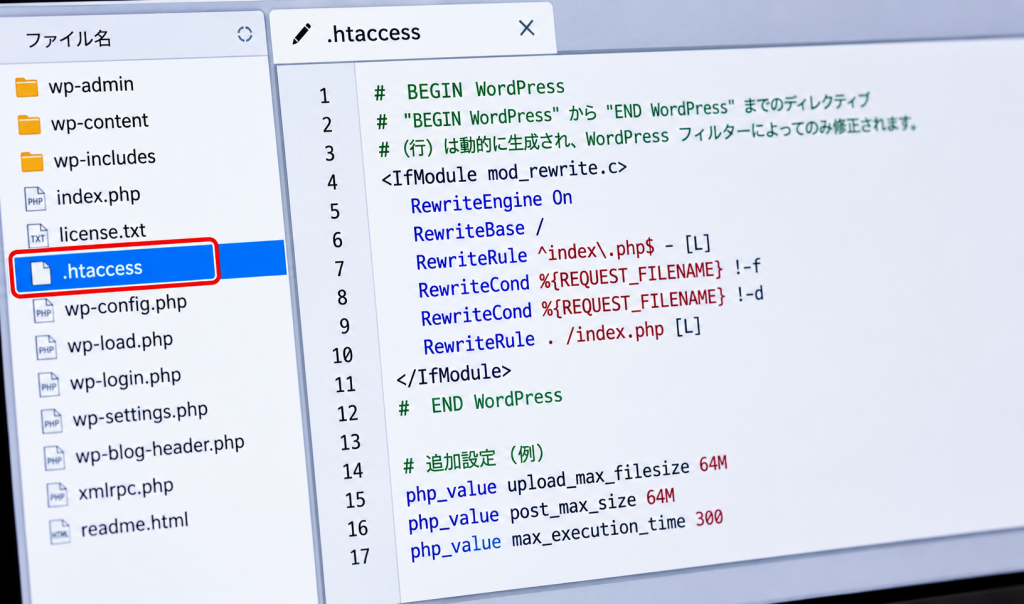The image size is (1024, 604).
Task: Click the wp-admin folder icon
Action: (27, 87)
